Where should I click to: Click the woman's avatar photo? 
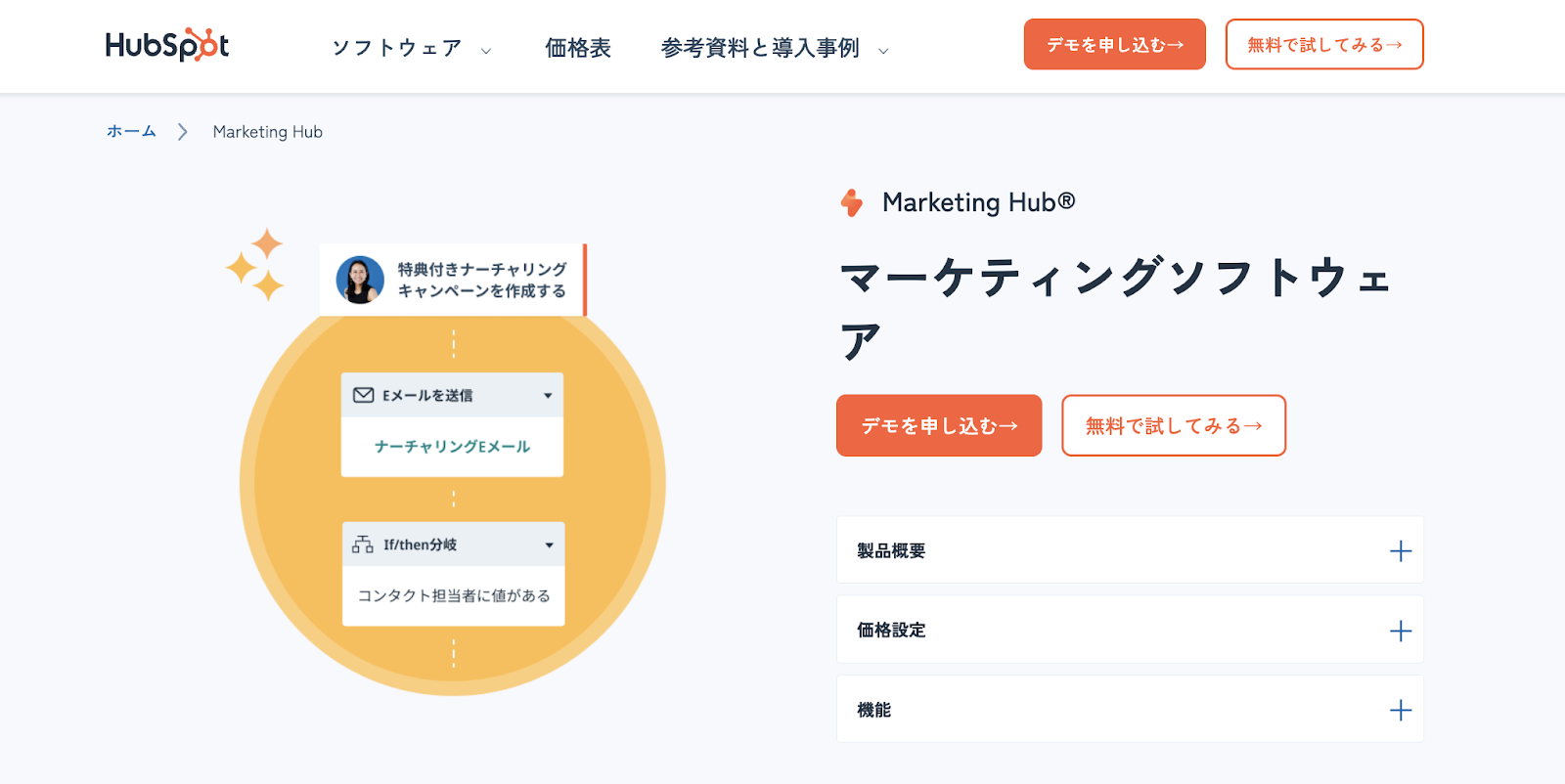tap(360, 280)
